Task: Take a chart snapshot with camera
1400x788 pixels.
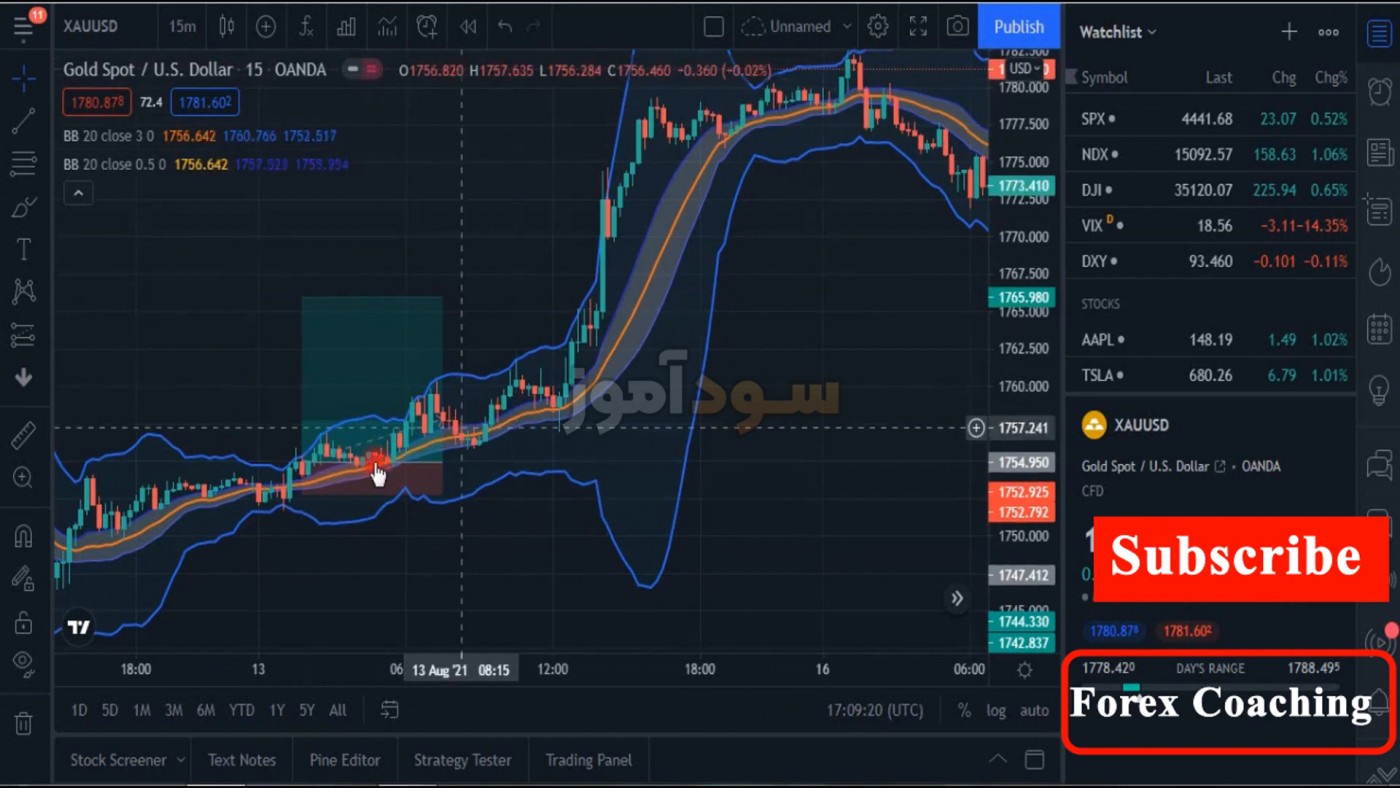Action: coord(958,27)
